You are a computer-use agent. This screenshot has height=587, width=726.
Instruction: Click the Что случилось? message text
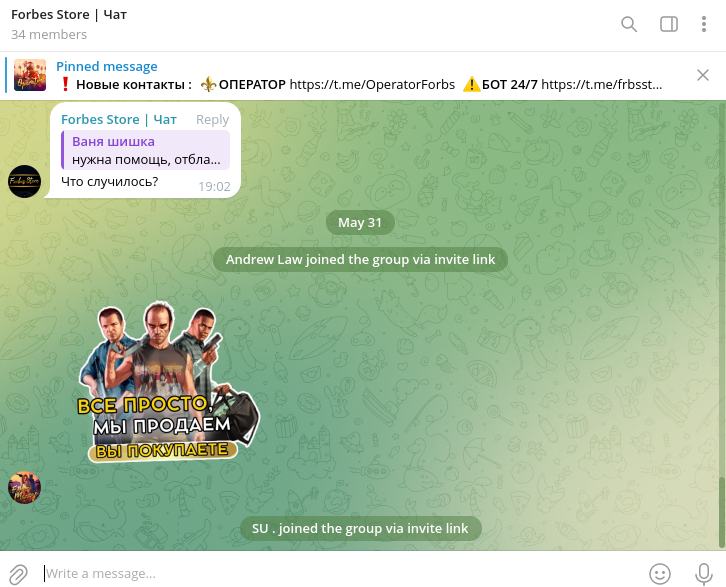pos(110,181)
